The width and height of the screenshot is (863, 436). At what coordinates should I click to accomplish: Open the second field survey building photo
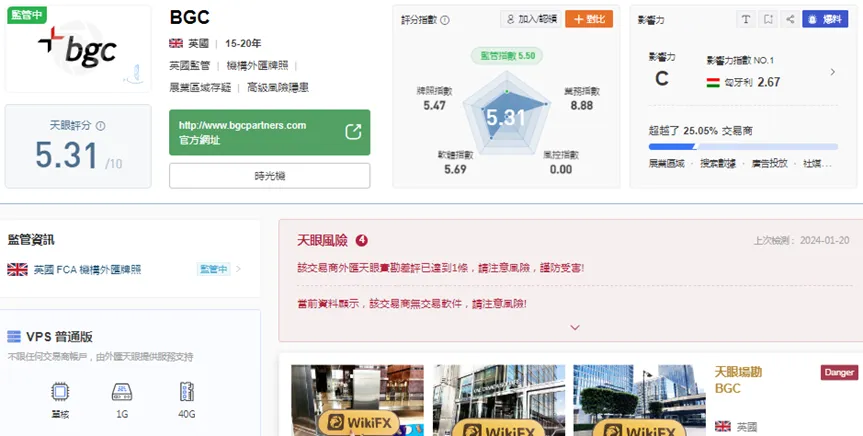[x=499, y=400]
